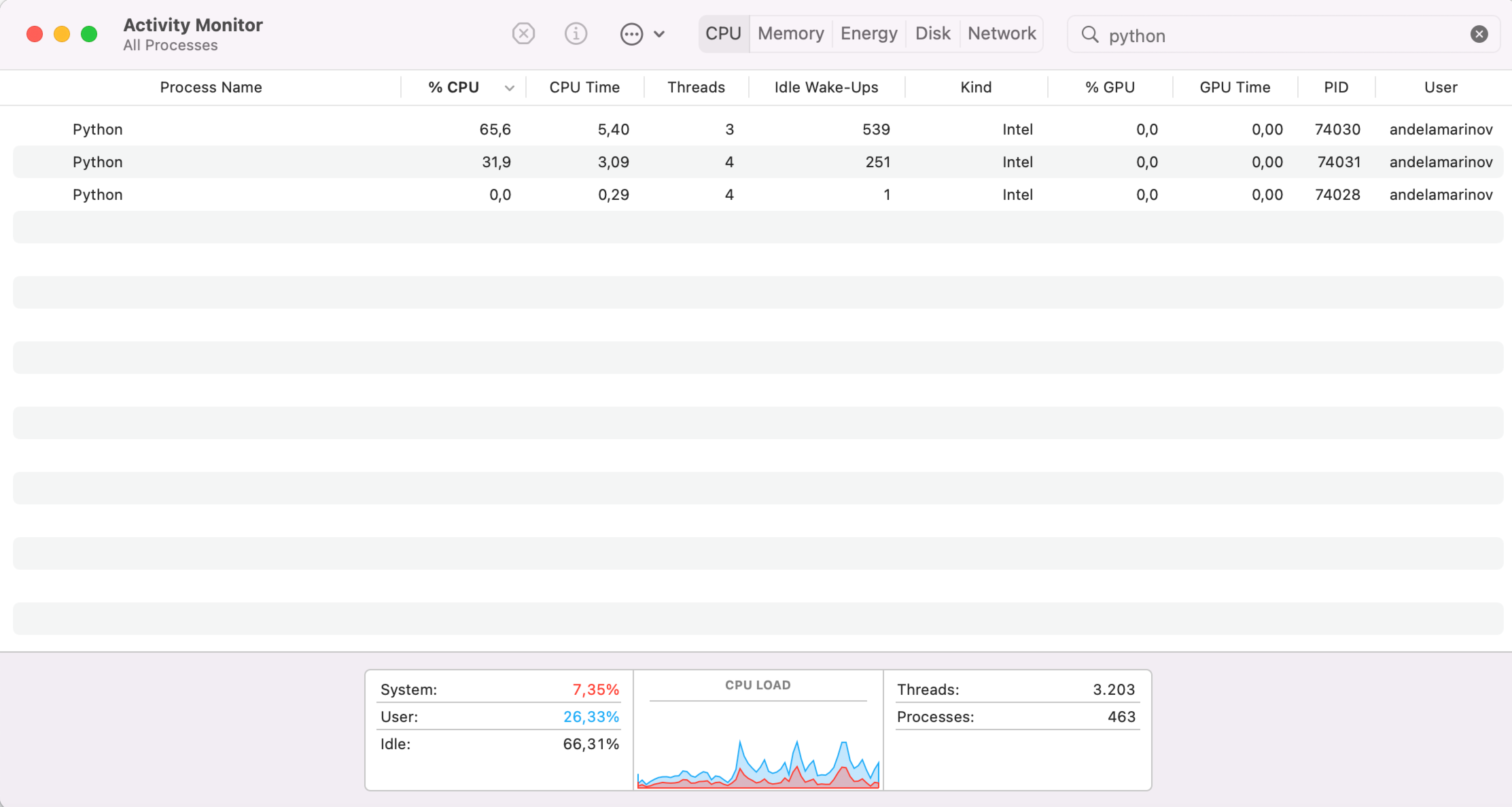Click the green zoom traffic light
The width and height of the screenshot is (1512, 807).
pyautogui.click(x=88, y=33)
